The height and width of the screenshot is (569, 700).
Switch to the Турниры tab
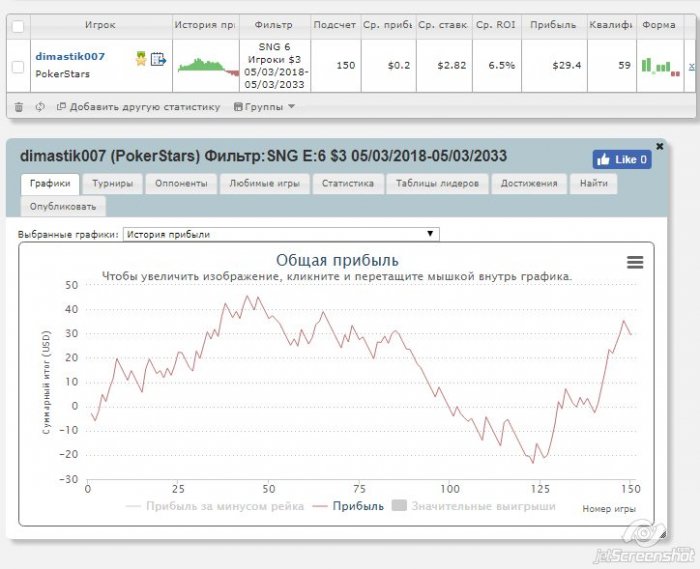pos(112,183)
